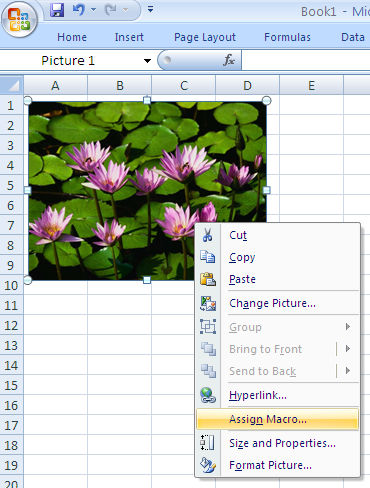Open the Data ribbon tab
Screen dimensions: 370x488
(x=353, y=37)
